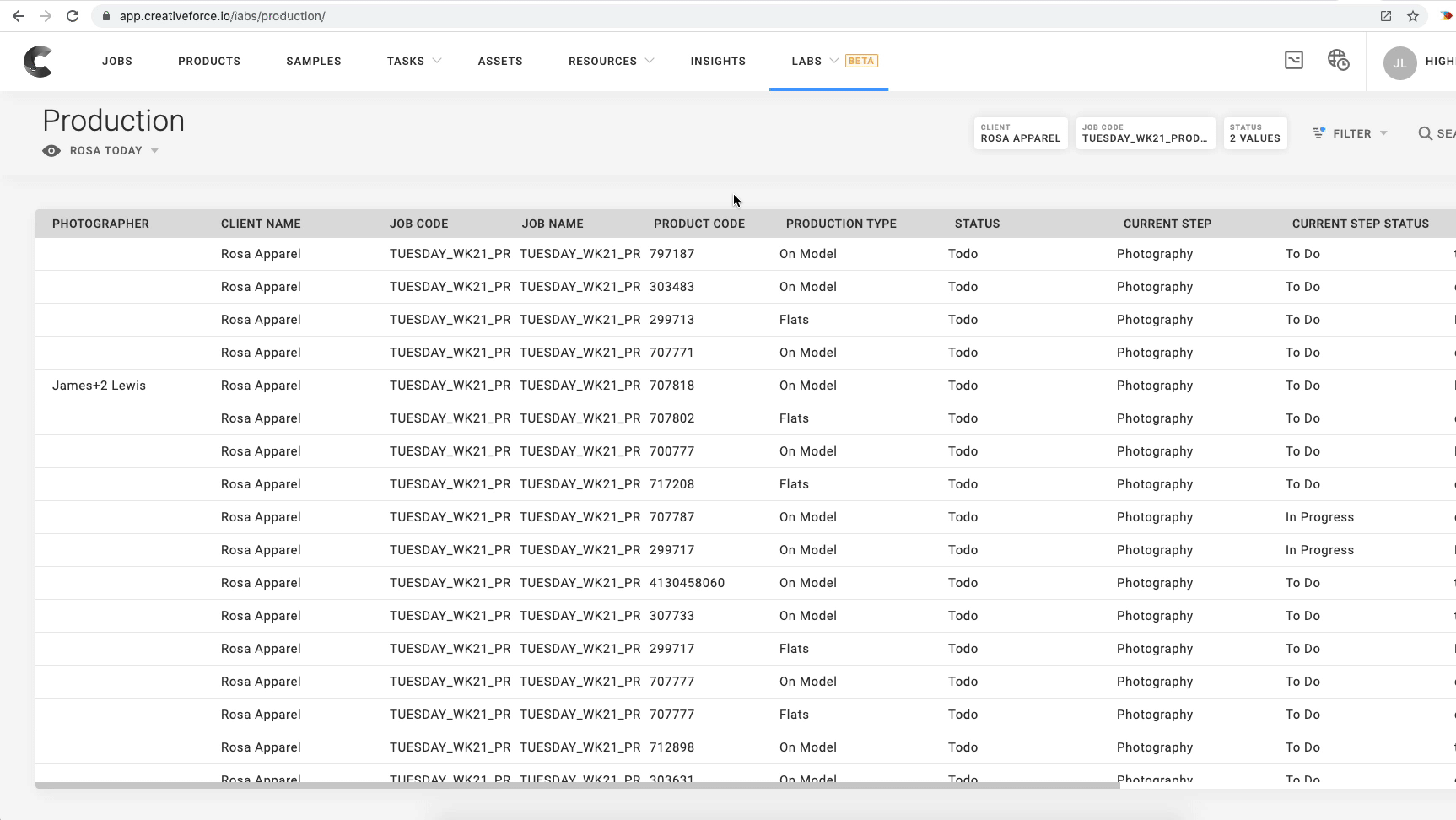Select product code 307733
The image size is (1456, 820).
point(672,616)
